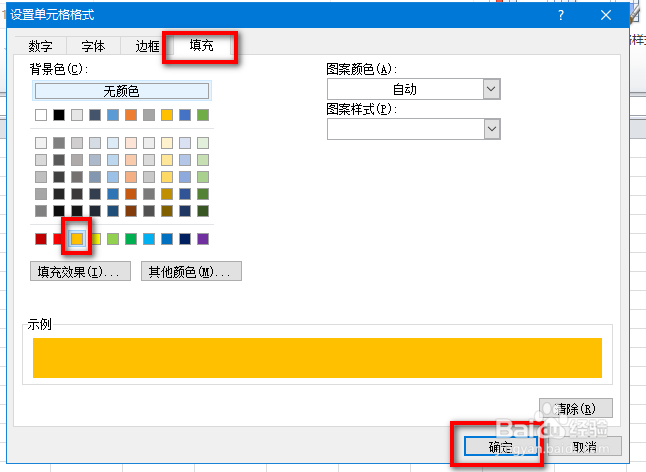Select the cyan standard color swatch
Viewport: 646px width, 472px height.
pos(149,239)
